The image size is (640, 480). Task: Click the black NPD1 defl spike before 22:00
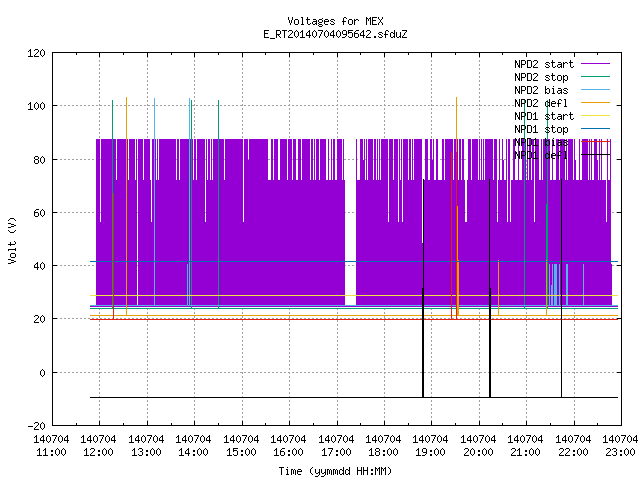(x=561, y=288)
